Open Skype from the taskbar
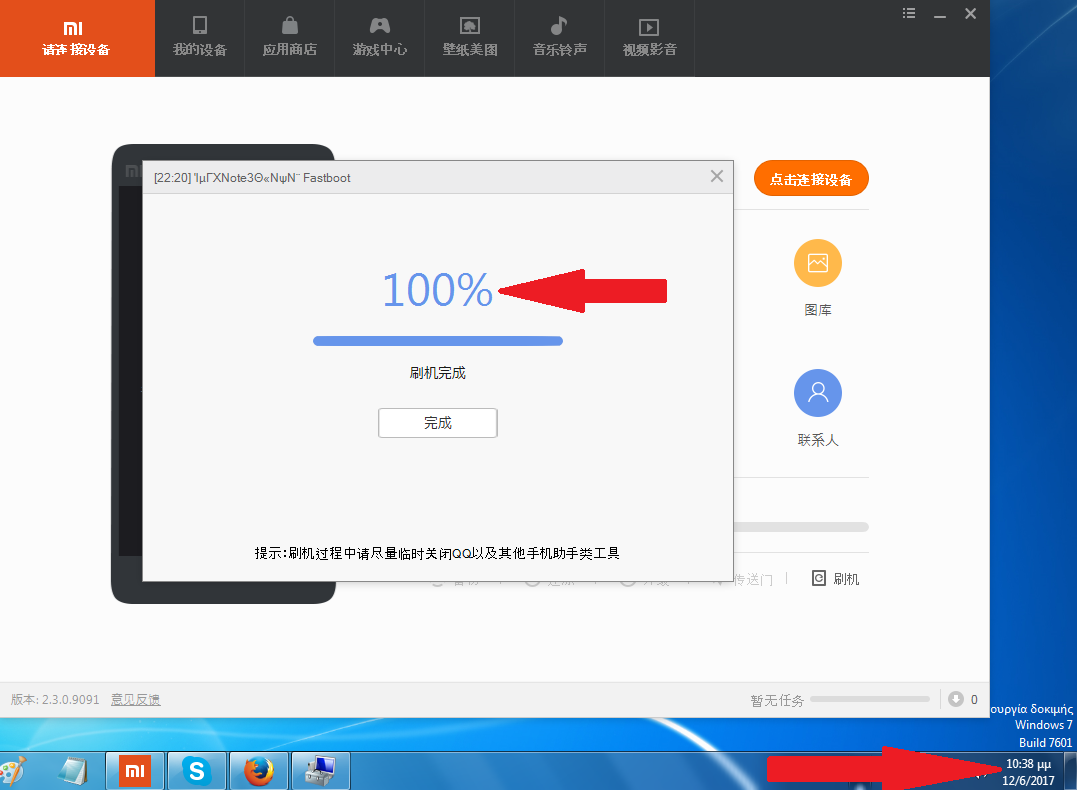The height and width of the screenshot is (790, 1077). pos(196,771)
